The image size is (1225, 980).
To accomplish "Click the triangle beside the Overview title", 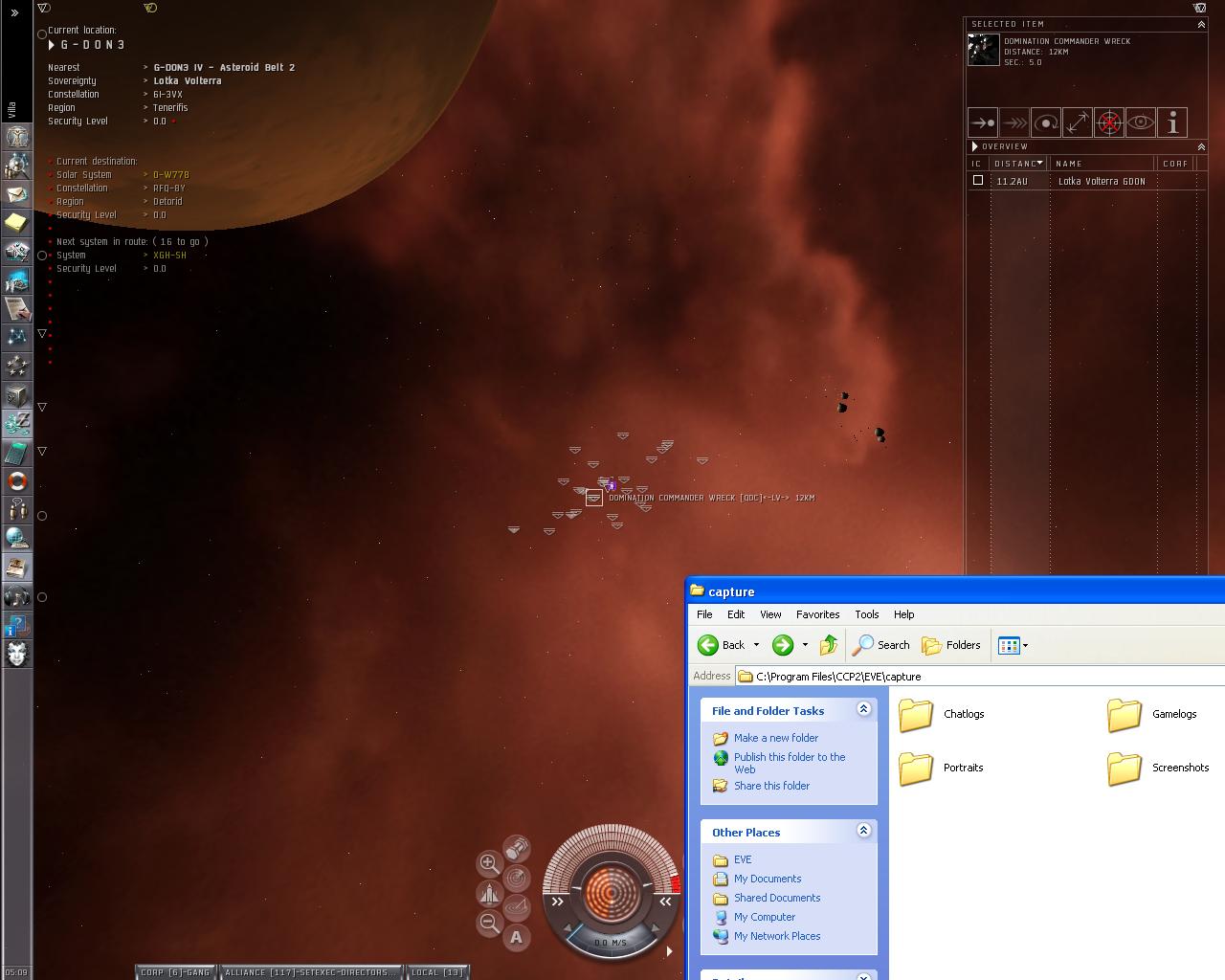I will 975,146.
